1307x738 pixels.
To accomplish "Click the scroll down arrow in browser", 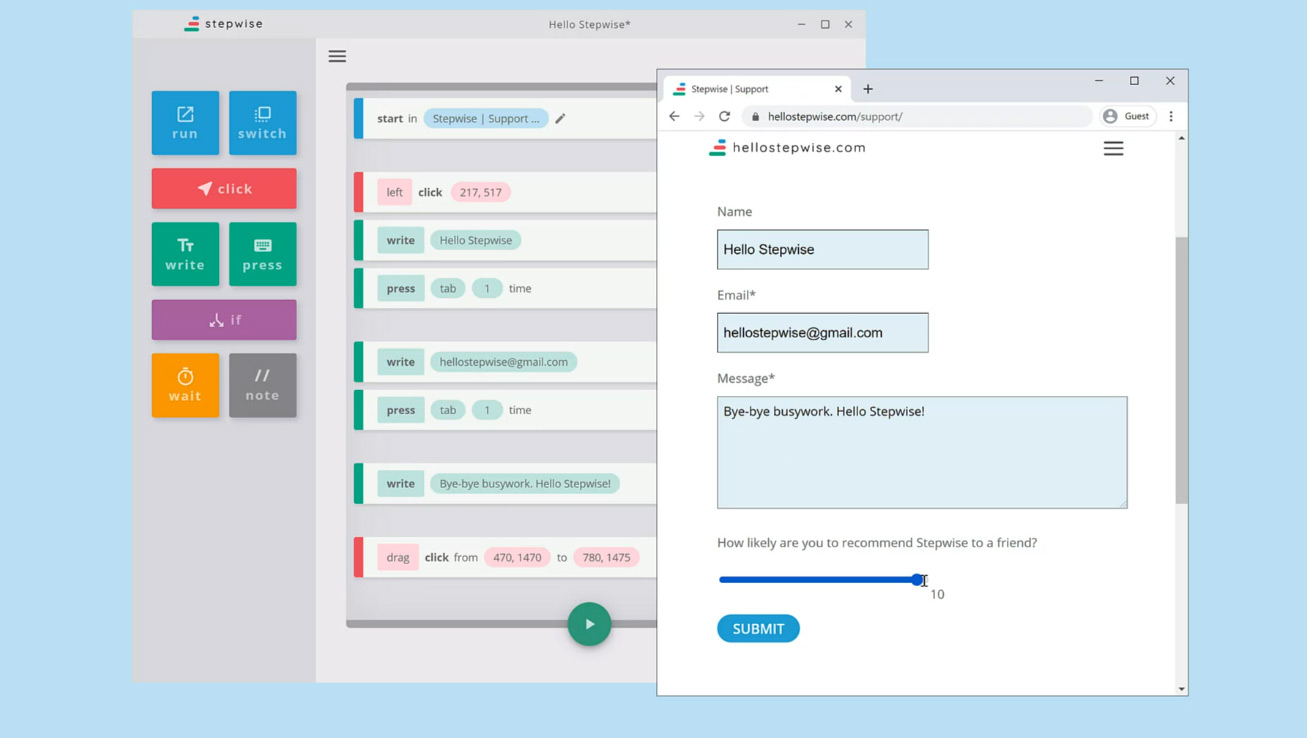I will [x=1181, y=689].
